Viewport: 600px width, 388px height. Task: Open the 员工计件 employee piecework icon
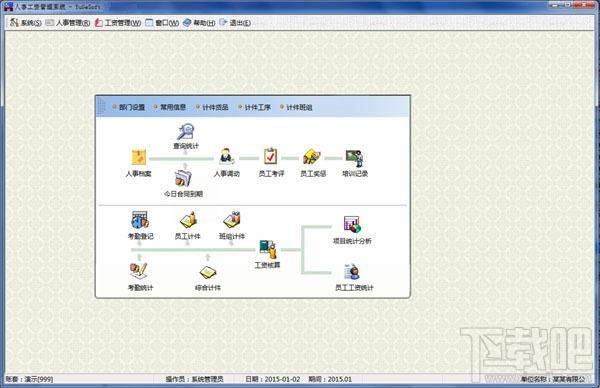(188, 220)
